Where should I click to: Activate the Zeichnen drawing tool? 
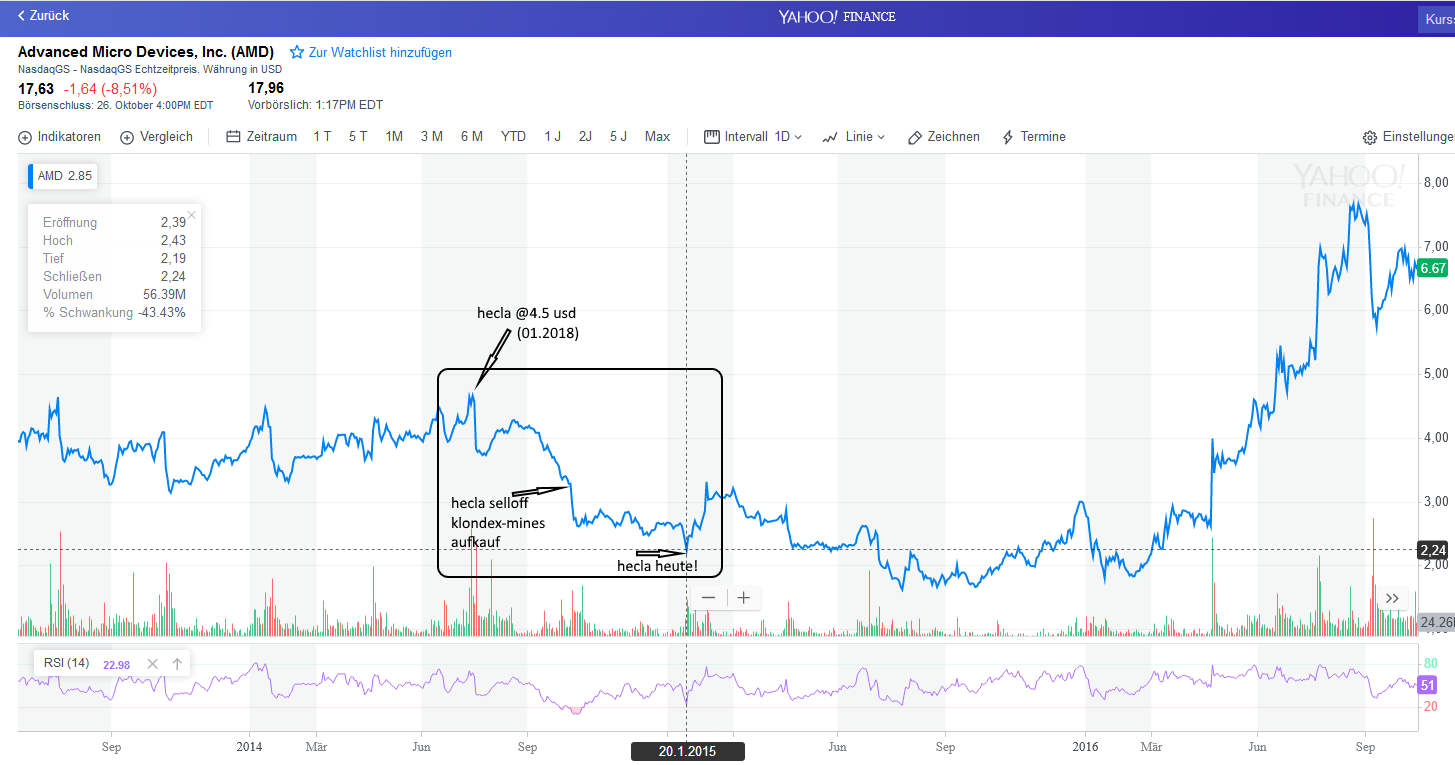click(943, 136)
